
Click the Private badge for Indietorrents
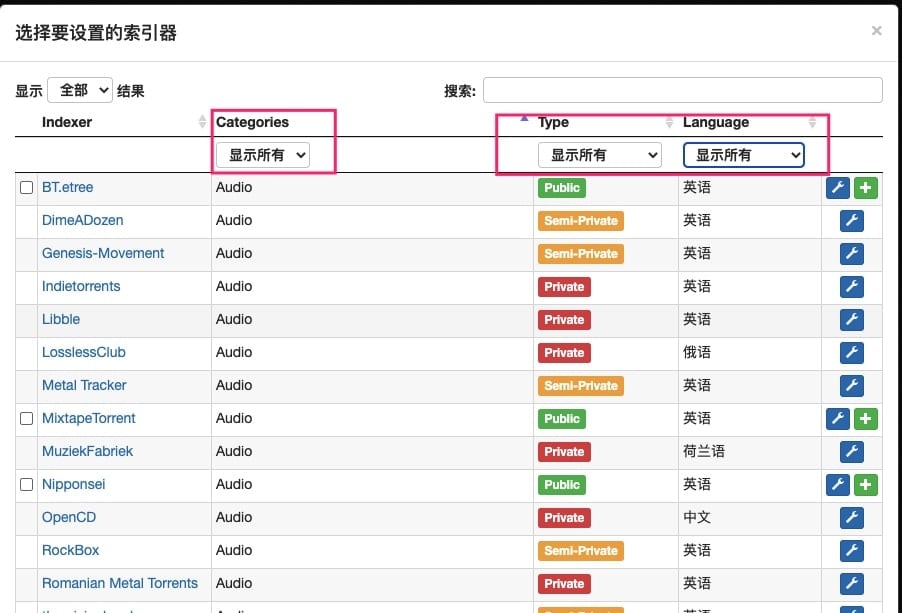point(564,287)
